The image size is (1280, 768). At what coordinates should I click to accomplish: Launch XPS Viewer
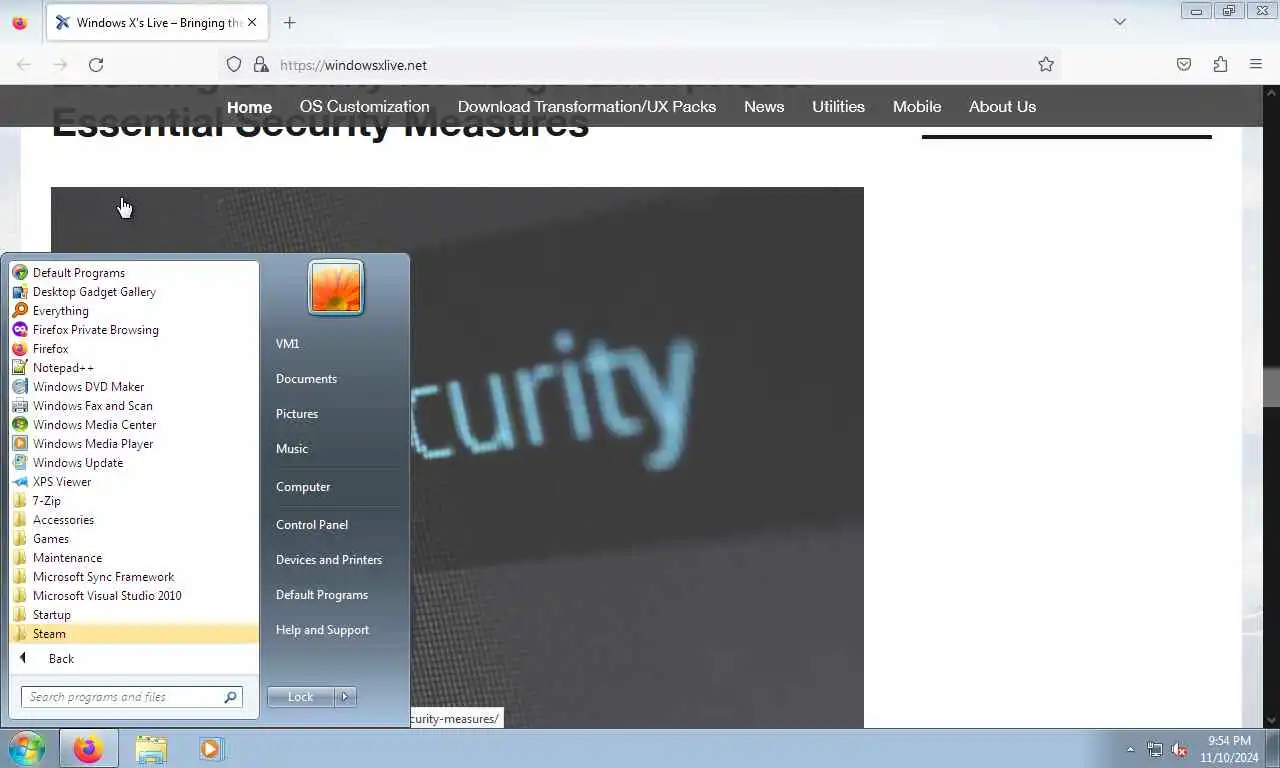134,482
